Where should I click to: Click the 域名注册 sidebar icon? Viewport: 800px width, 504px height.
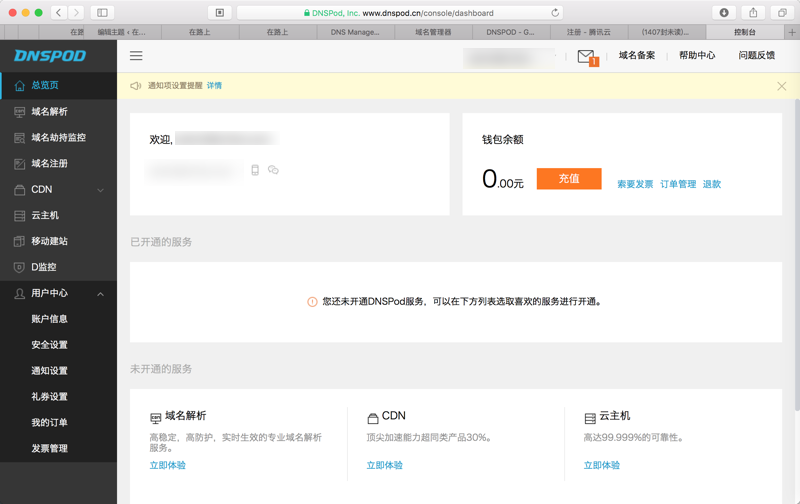[19, 164]
